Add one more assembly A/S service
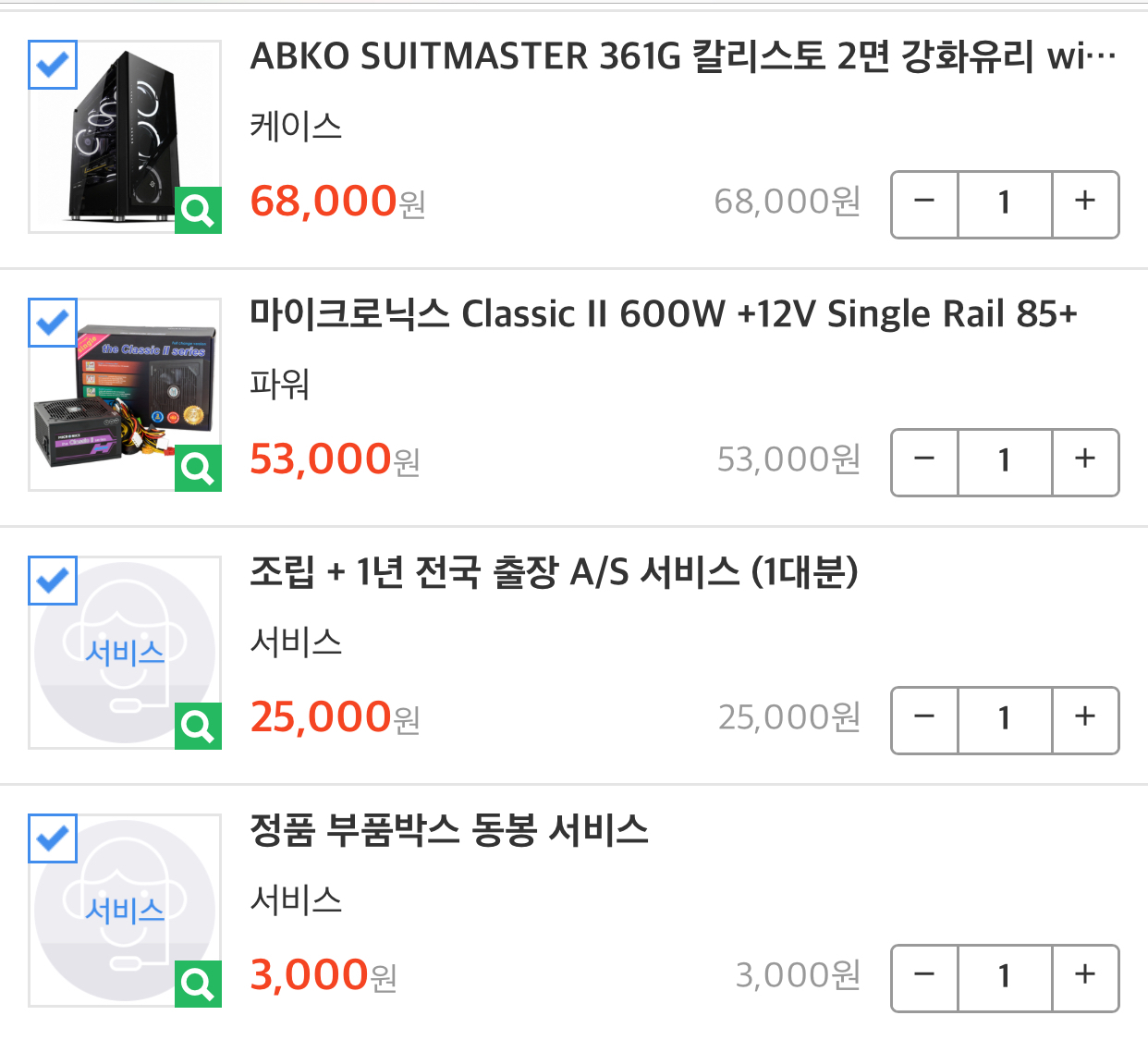The width and height of the screenshot is (1148, 1040). tap(1085, 720)
